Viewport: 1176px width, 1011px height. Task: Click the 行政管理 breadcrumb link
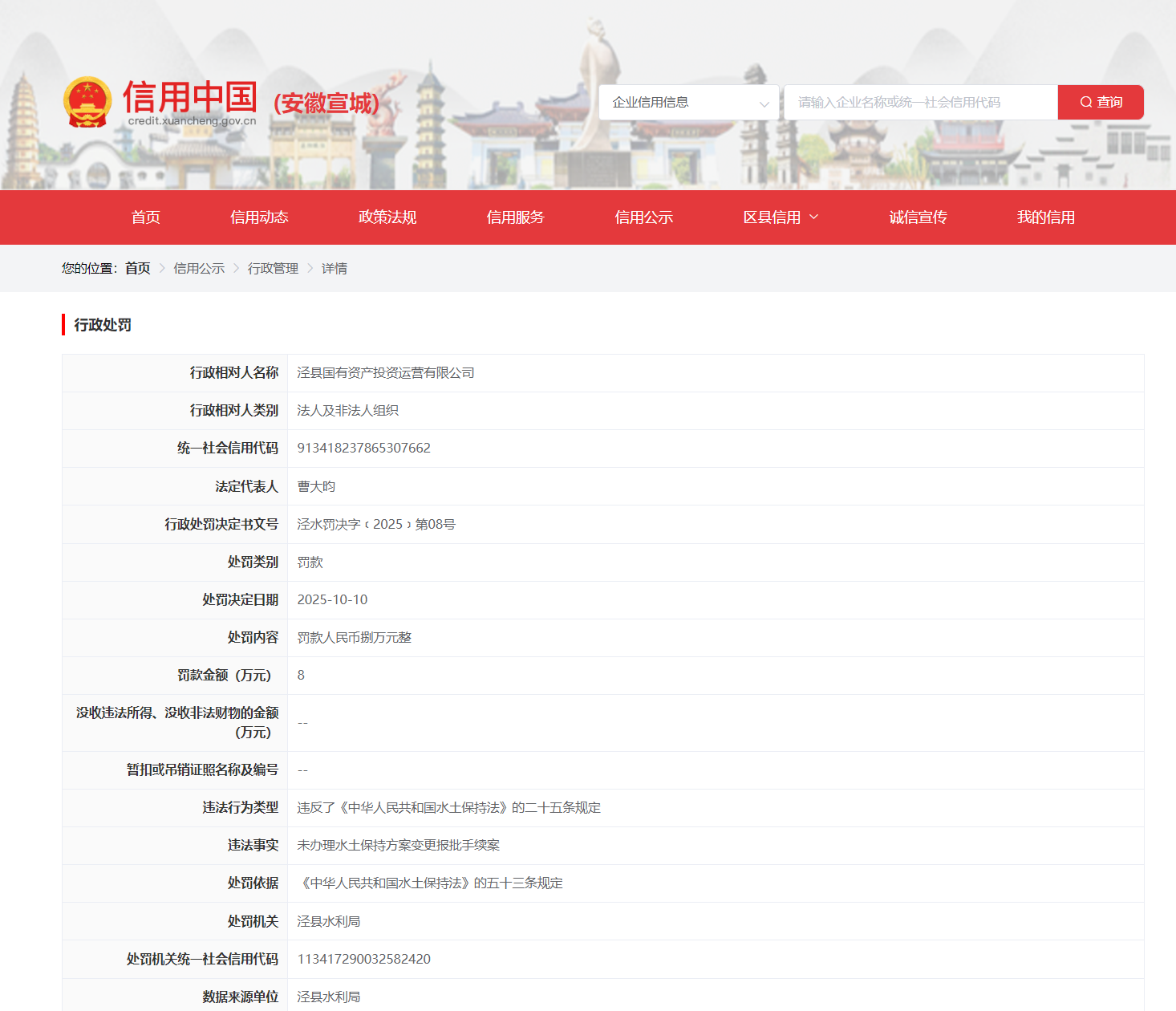[273, 268]
